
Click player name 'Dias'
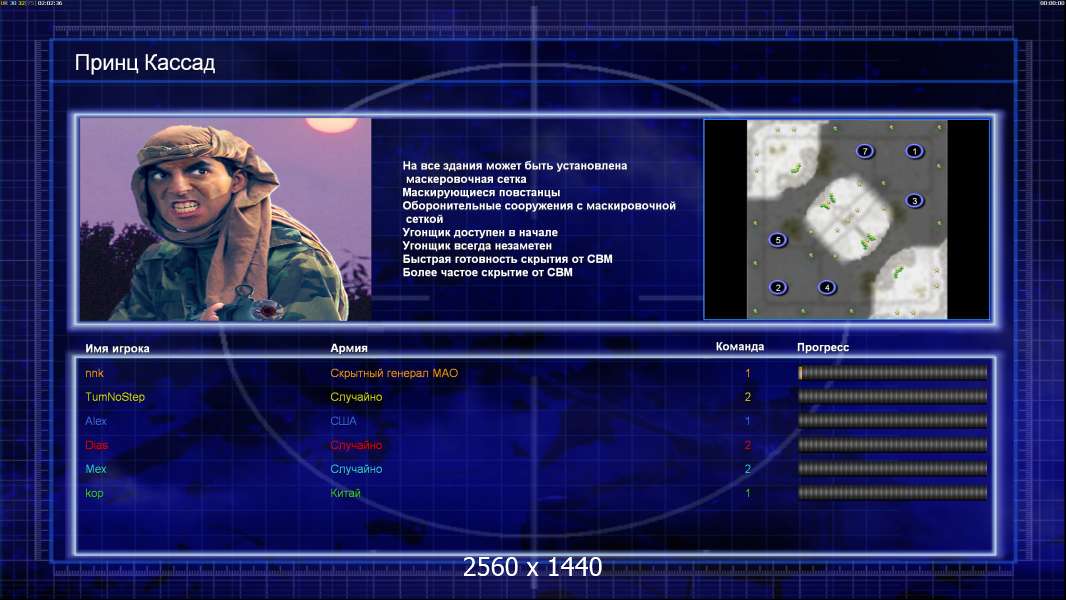pyautogui.click(x=97, y=445)
